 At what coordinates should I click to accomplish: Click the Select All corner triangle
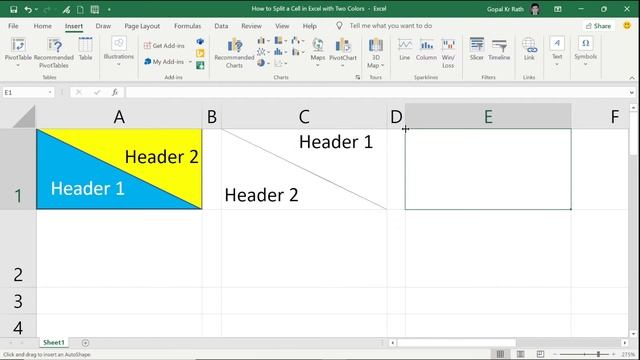coord(24,117)
